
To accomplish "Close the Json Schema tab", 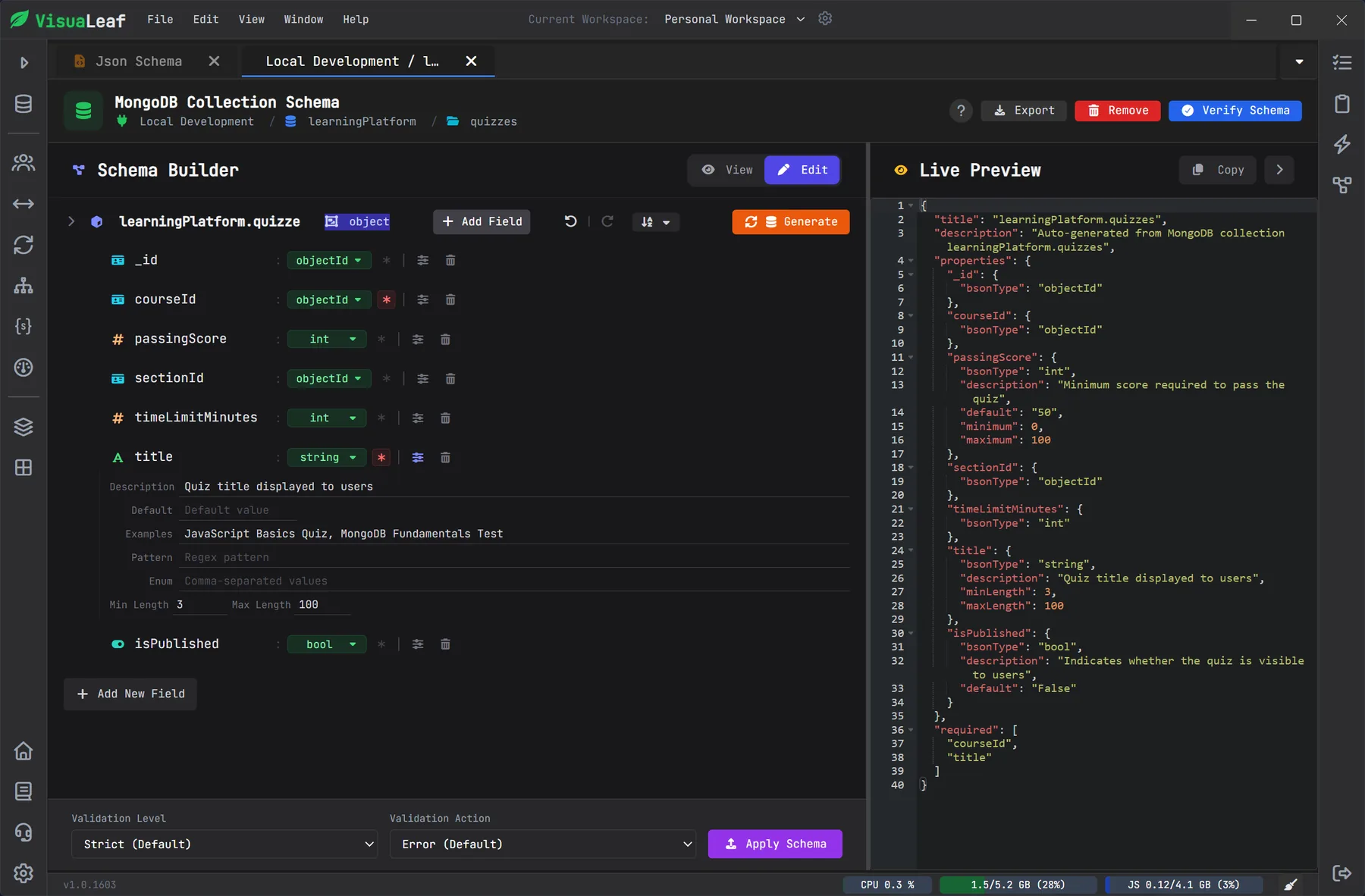I will click(214, 61).
